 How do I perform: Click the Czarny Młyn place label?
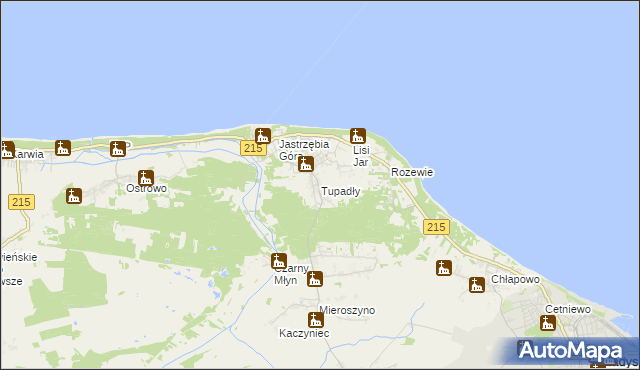pyautogui.click(x=291, y=275)
